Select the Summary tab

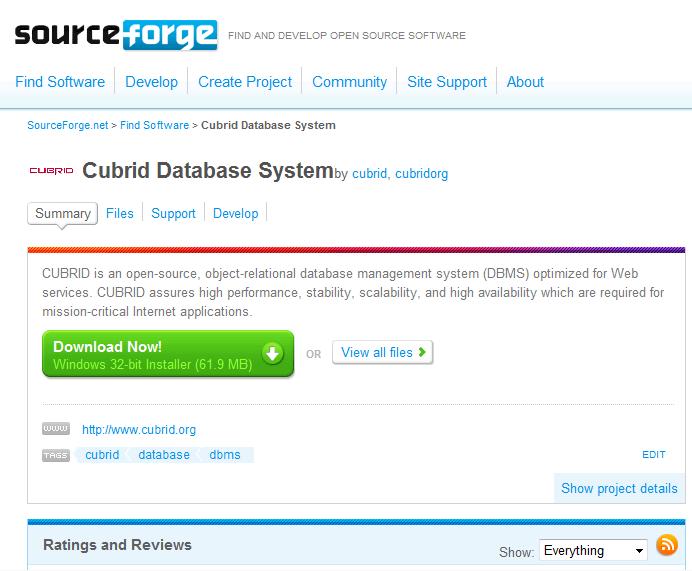pyautogui.click(x=63, y=214)
